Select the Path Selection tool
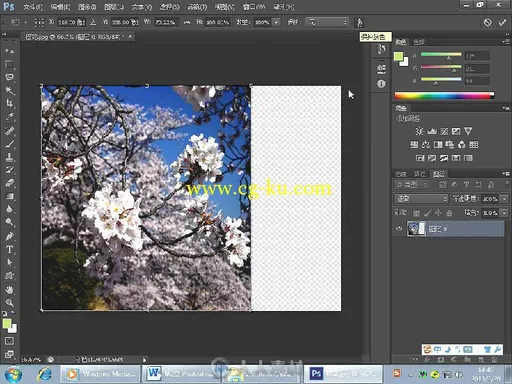512x384 pixels. (9, 262)
